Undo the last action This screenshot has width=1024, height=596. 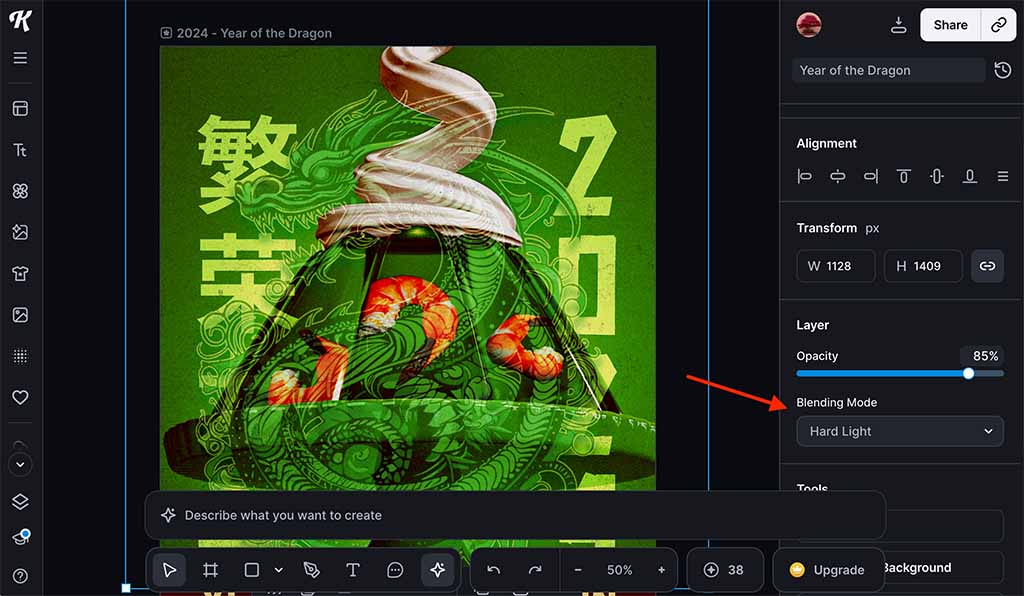point(492,569)
